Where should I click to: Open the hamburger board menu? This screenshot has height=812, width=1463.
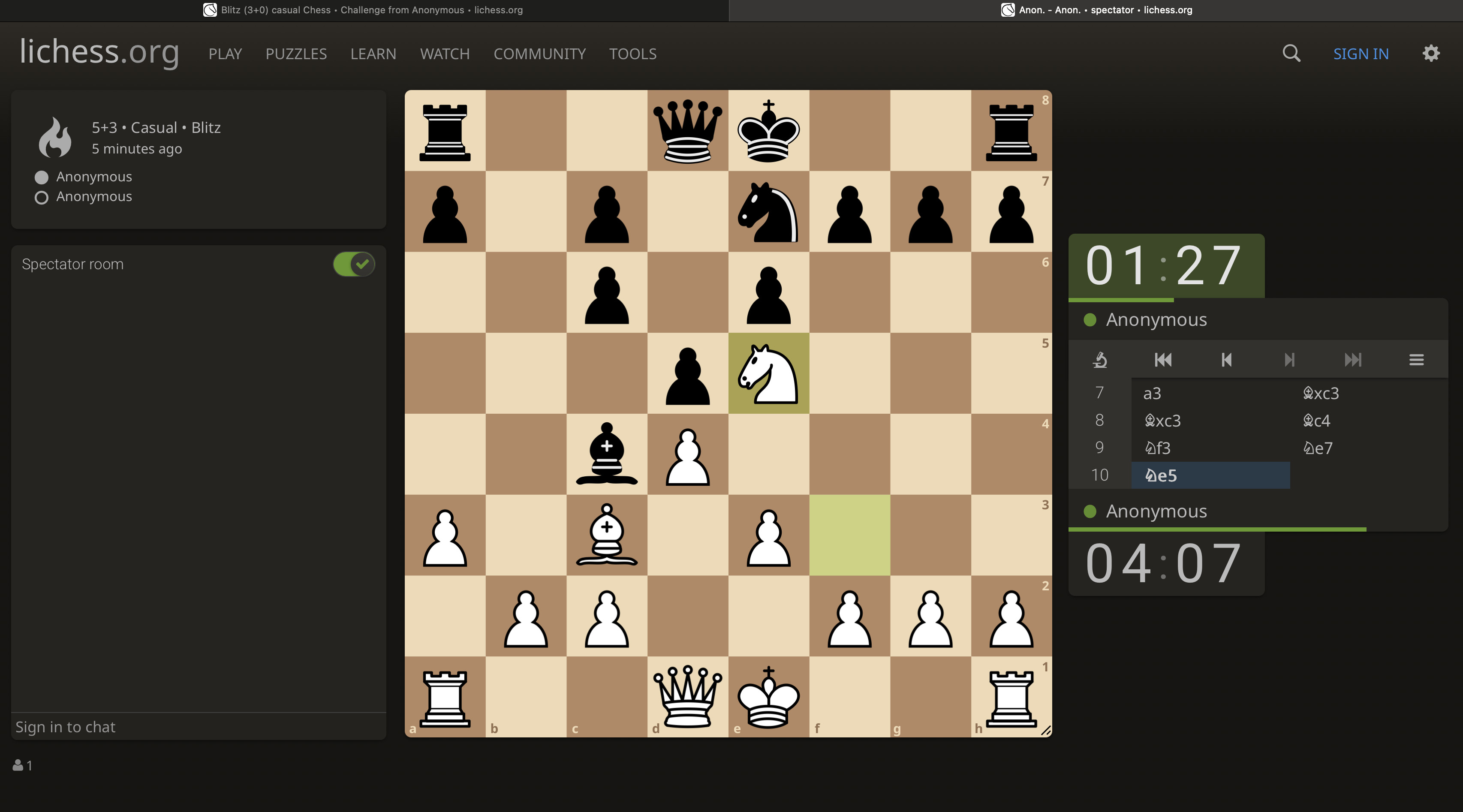(1416, 359)
